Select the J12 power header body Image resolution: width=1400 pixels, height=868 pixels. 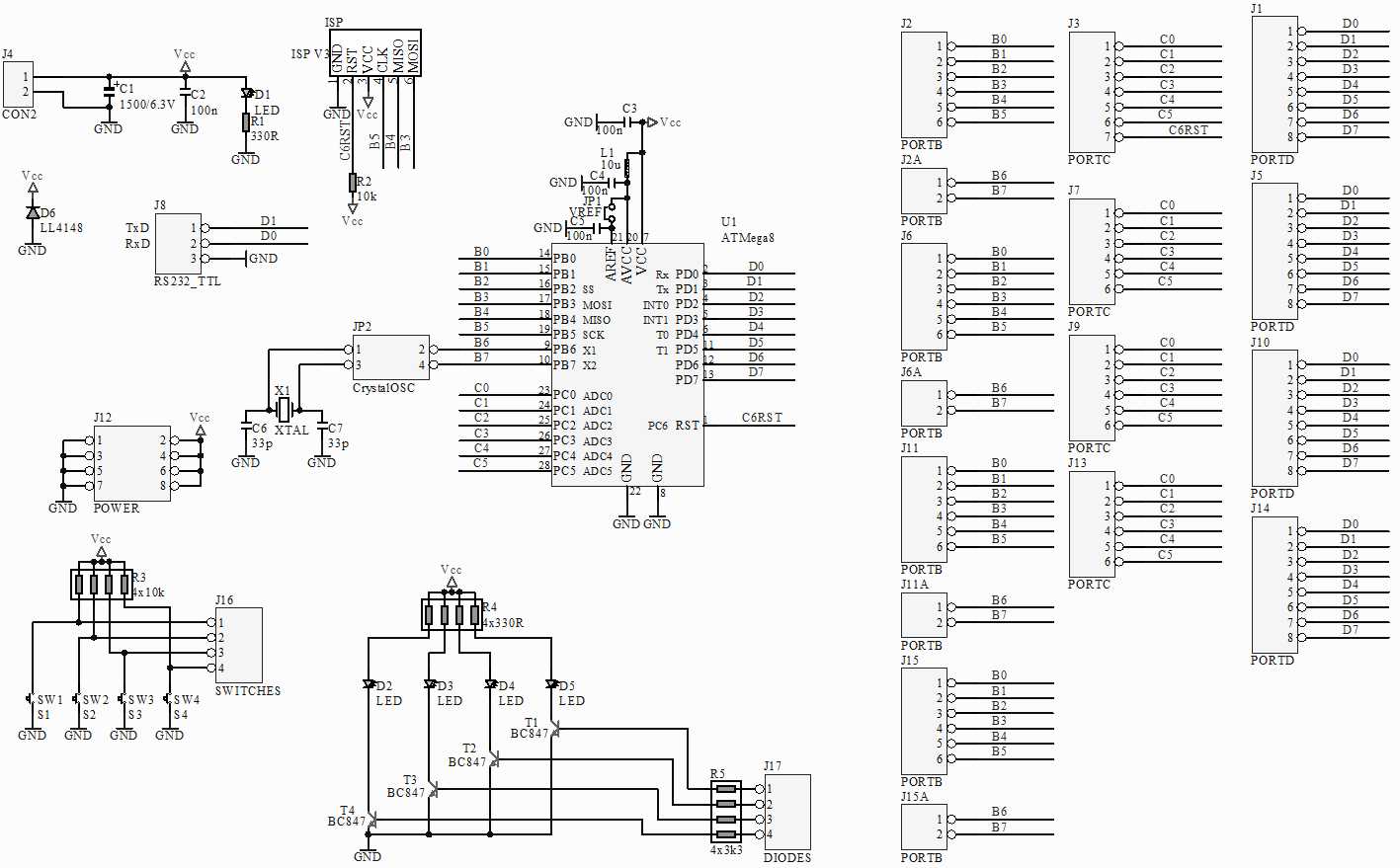[x=131, y=463]
